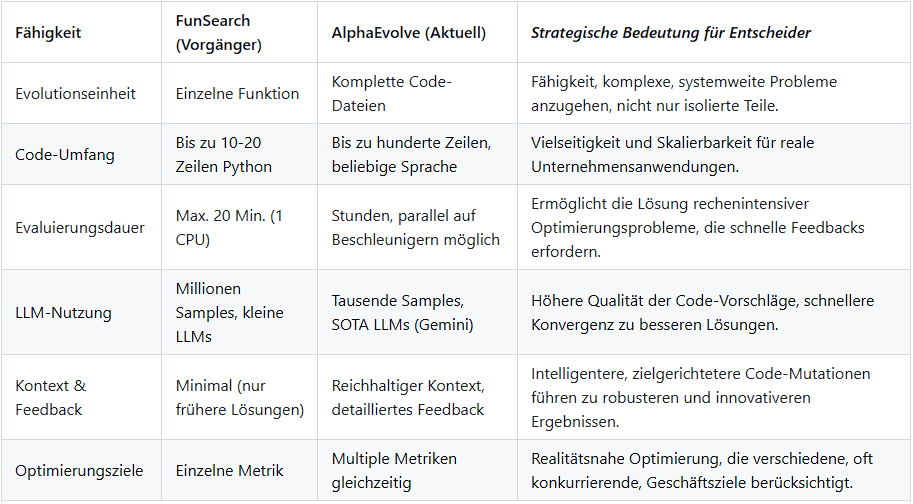This screenshot has height=504, width=913.
Task: Click the 'Millionen Samples, kleine LLMs' cell
Action: coord(229,312)
